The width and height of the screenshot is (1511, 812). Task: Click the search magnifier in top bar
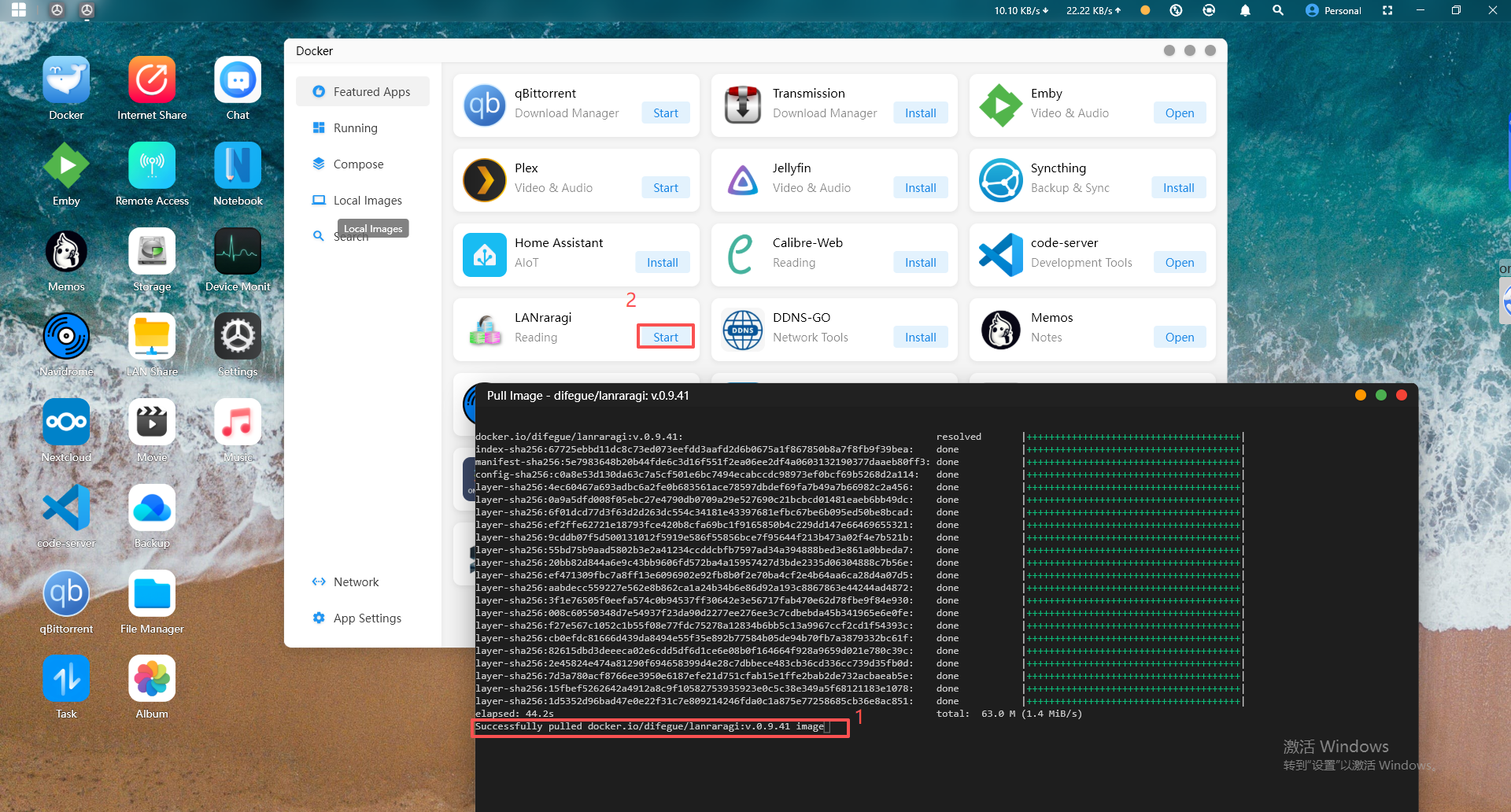coord(1278,10)
